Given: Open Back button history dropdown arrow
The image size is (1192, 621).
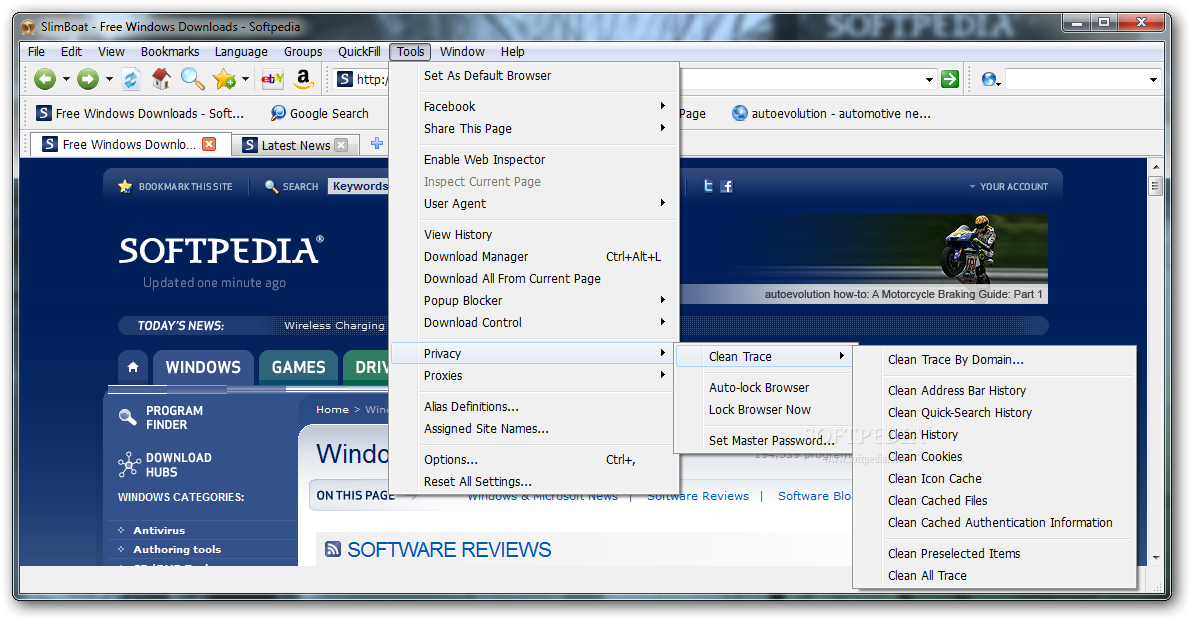Looking at the screenshot, I should [66, 79].
